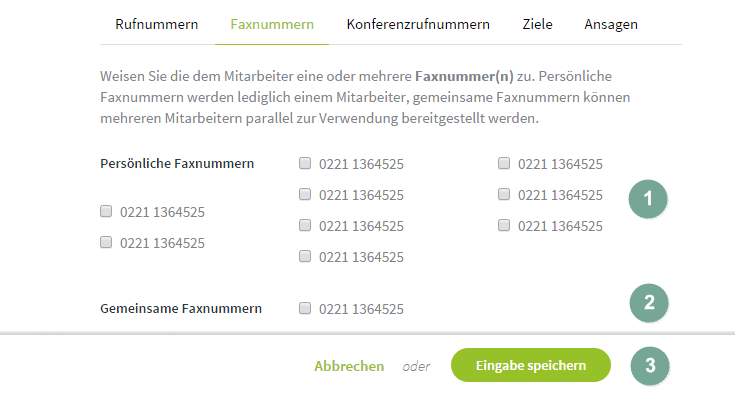The height and width of the screenshot is (395, 735).
Task: Check the Gemeinsame Faxnummern checkbox
Action: point(305,308)
